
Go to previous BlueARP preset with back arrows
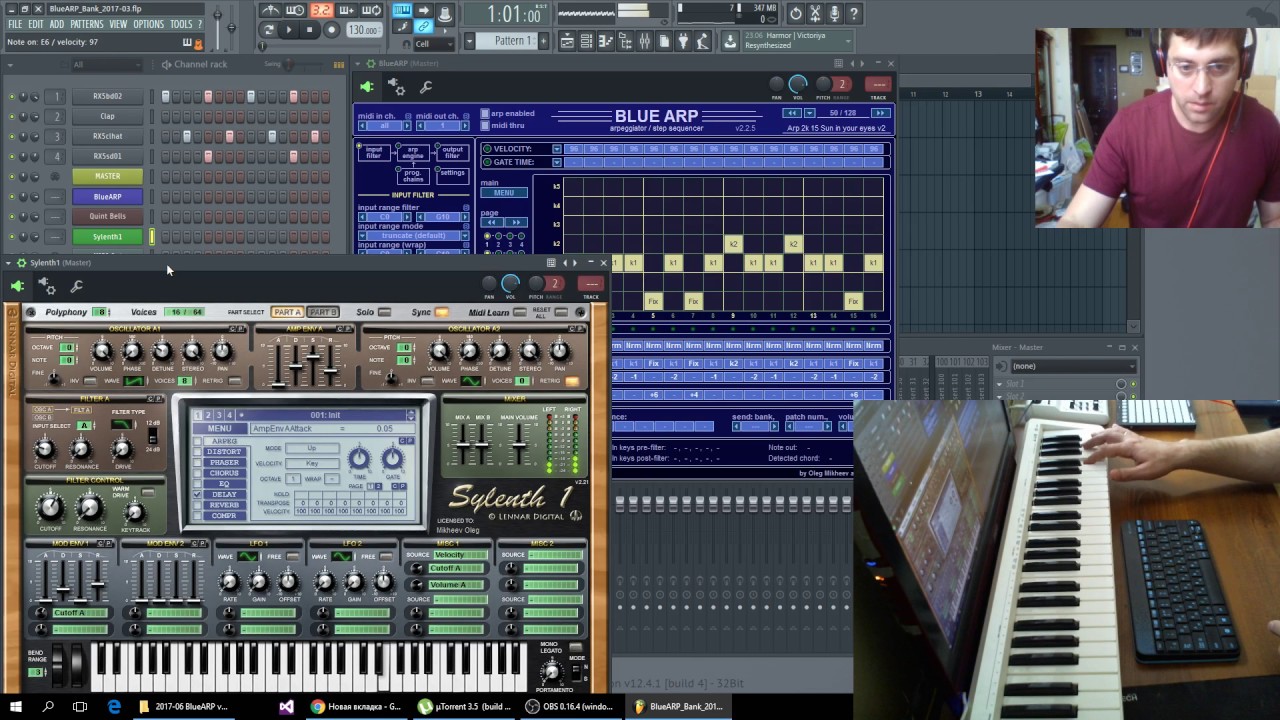[x=791, y=113]
